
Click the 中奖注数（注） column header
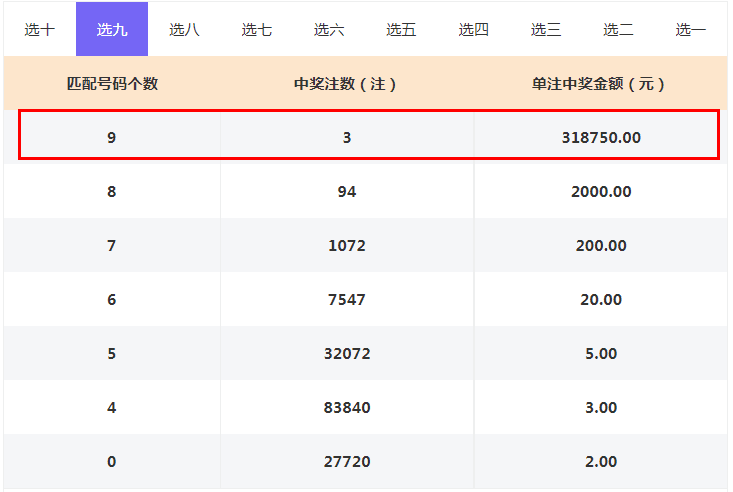(347, 83)
